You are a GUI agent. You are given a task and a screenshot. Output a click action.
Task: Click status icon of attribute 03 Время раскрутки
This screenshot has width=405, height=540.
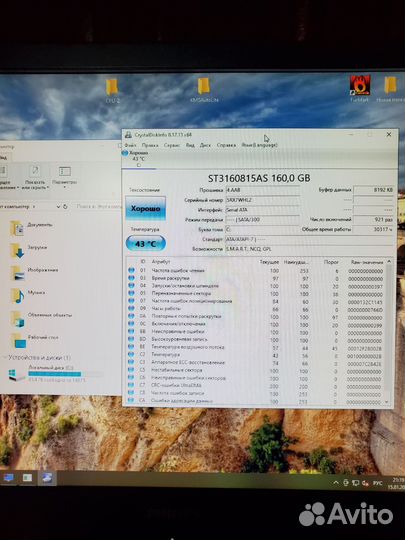[x=131, y=278]
